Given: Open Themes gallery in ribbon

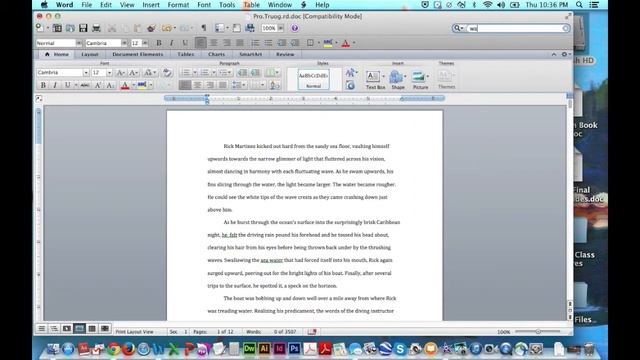Looking at the screenshot, I should click(446, 80).
